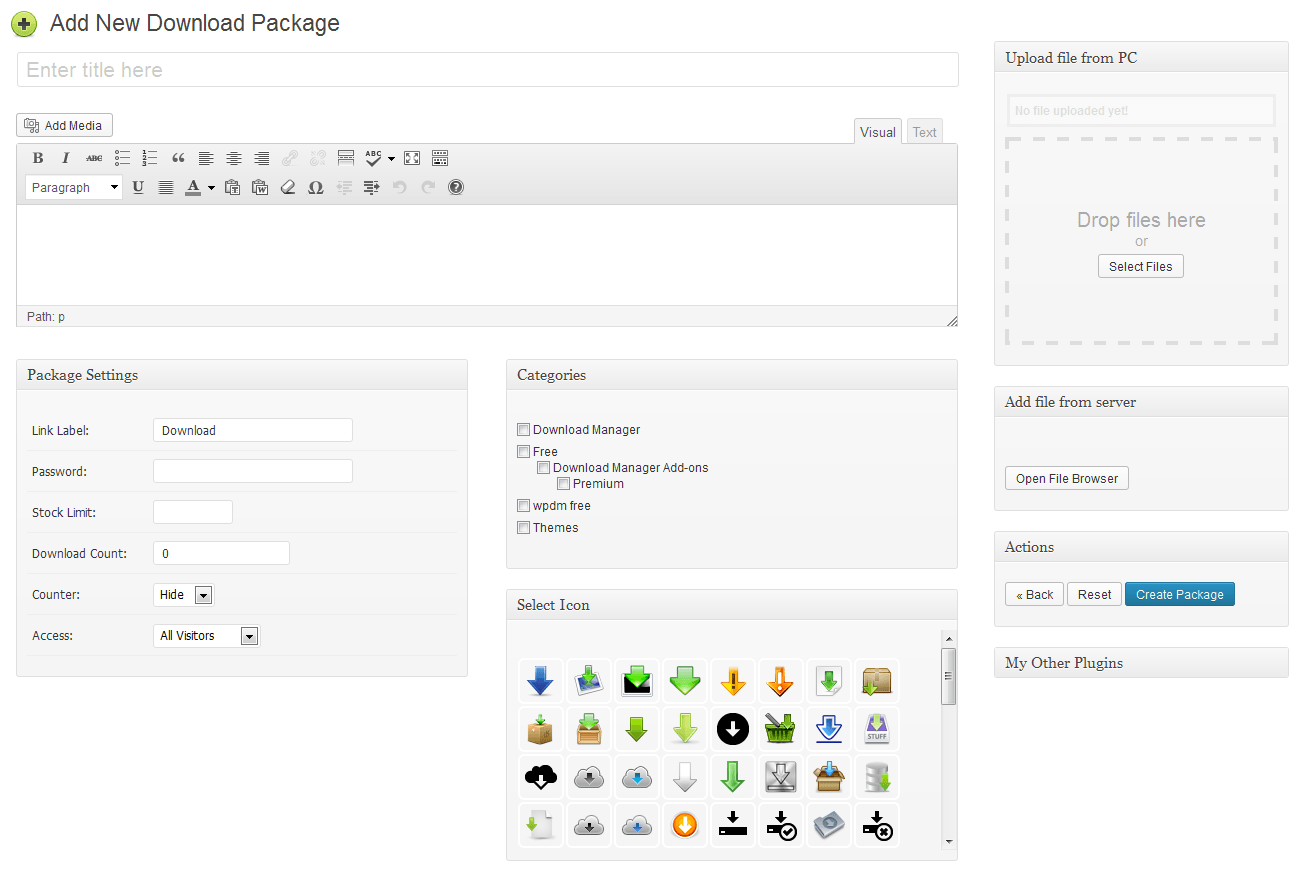Image resolution: width=1304 pixels, height=885 pixels.
Task: Toggle fullscreen editor mode
Action: pos(412,158)
